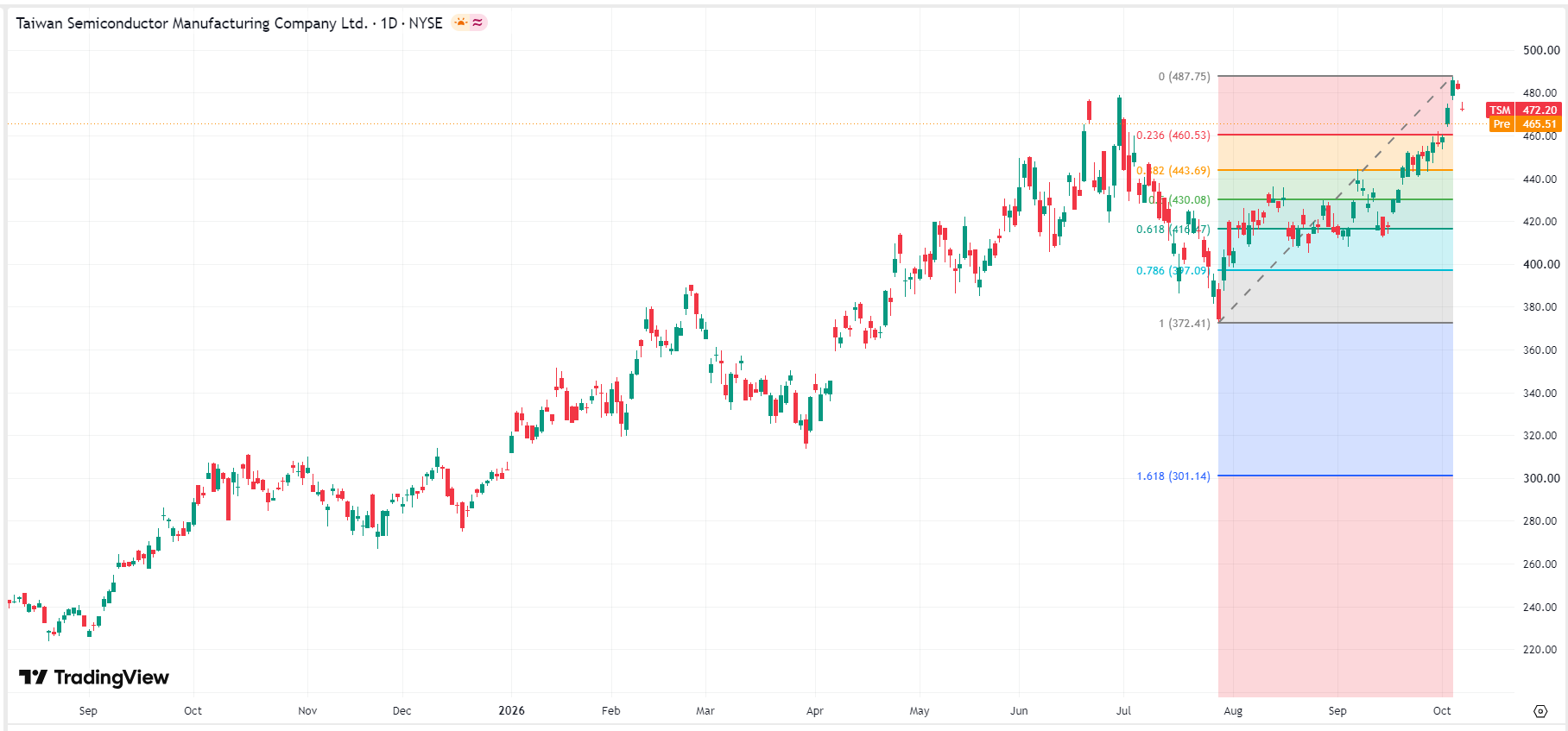The image size is (1568, 731).
Task: Click the Jul label on time axis
Action: [x=1123, y=710]
